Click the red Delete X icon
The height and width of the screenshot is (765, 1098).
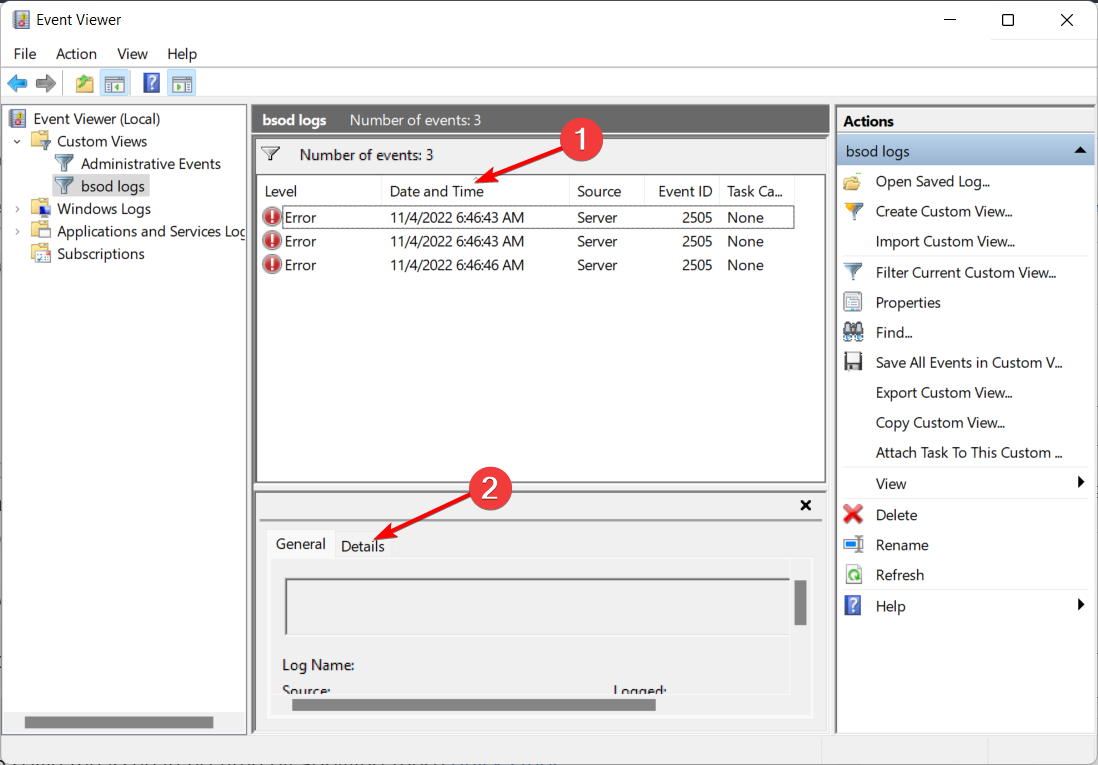[x=853, y=515]
